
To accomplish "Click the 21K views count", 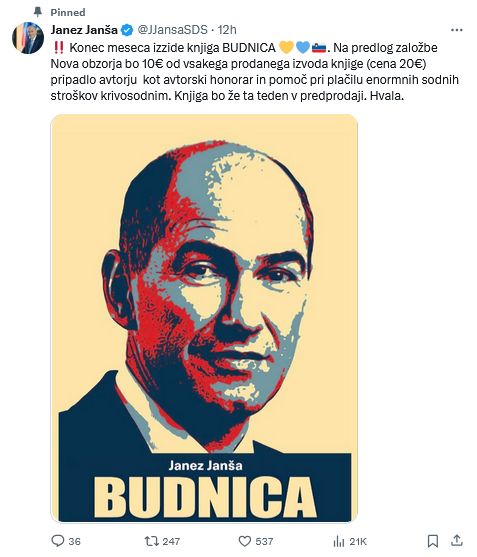I will point(358,541).
